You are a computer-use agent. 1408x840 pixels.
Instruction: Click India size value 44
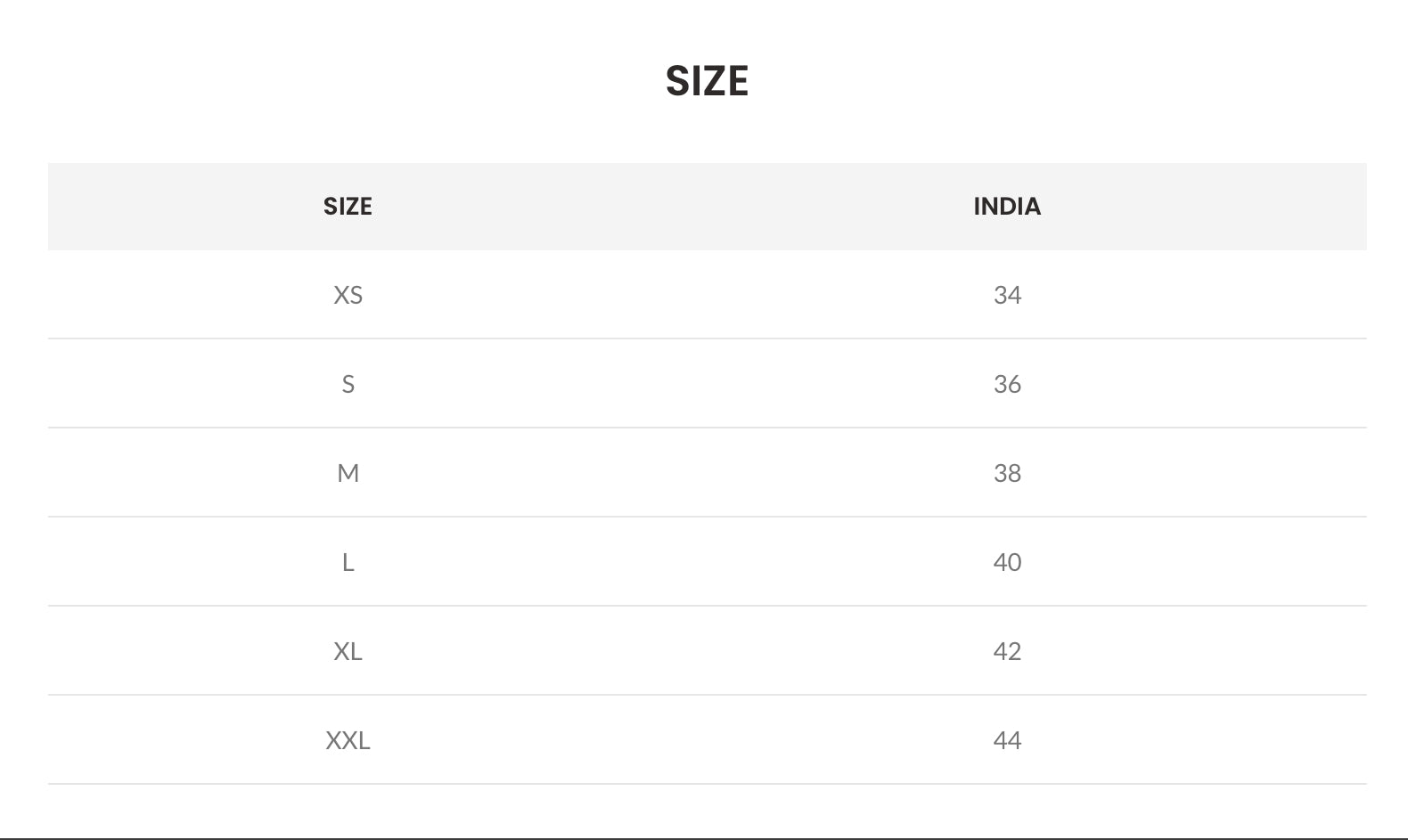[1007, 740]
